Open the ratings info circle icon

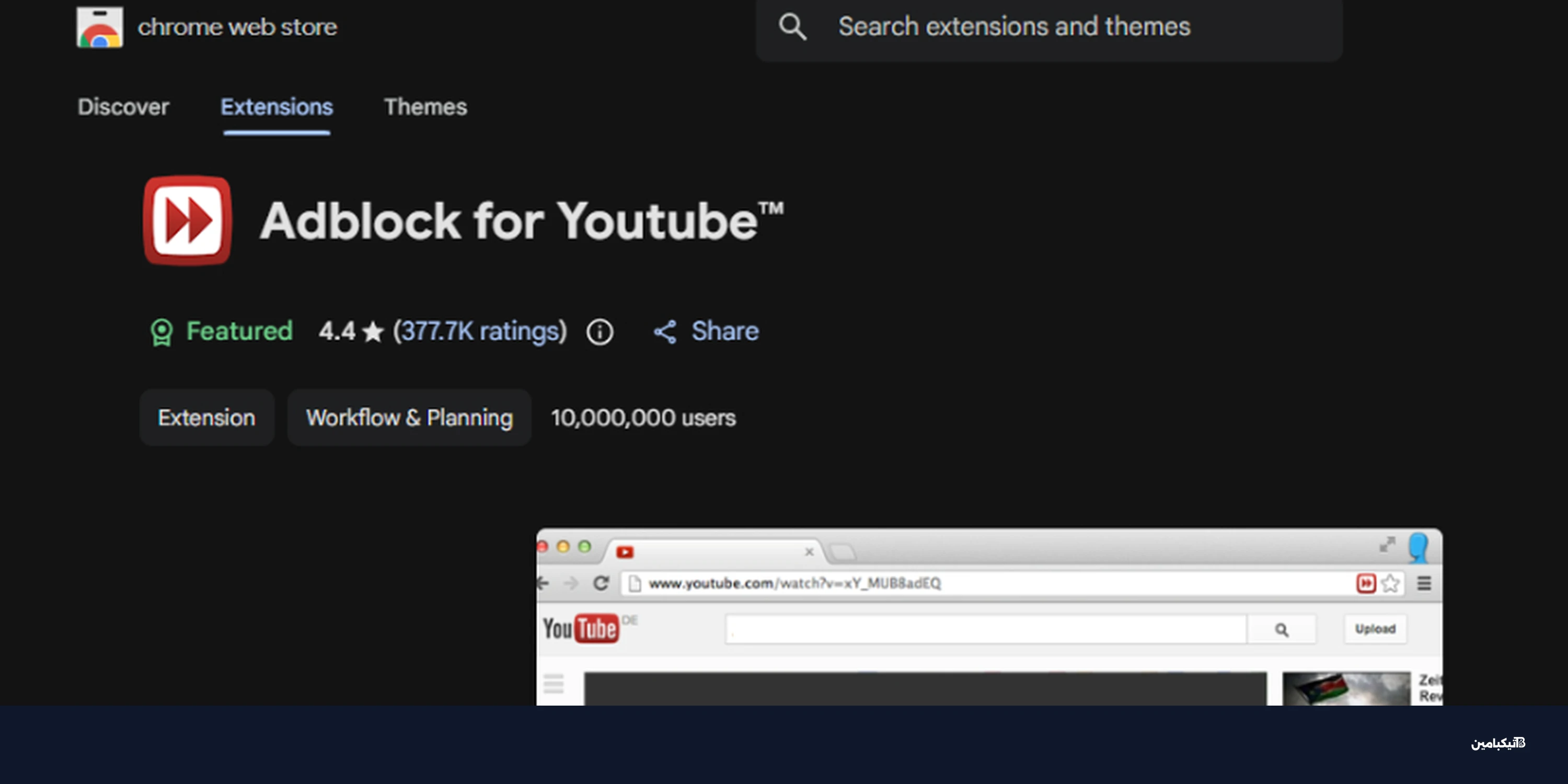pyautogui.click(x=599, y=332)
